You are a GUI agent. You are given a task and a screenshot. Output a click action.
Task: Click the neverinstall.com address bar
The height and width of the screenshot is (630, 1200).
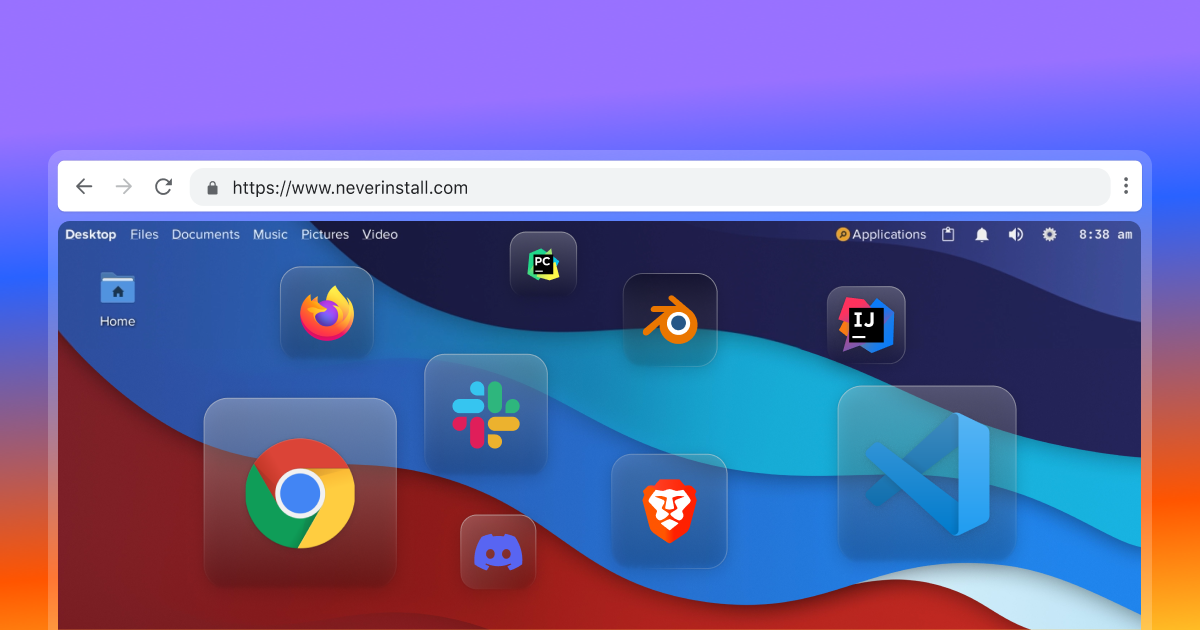tap(650, 187)
